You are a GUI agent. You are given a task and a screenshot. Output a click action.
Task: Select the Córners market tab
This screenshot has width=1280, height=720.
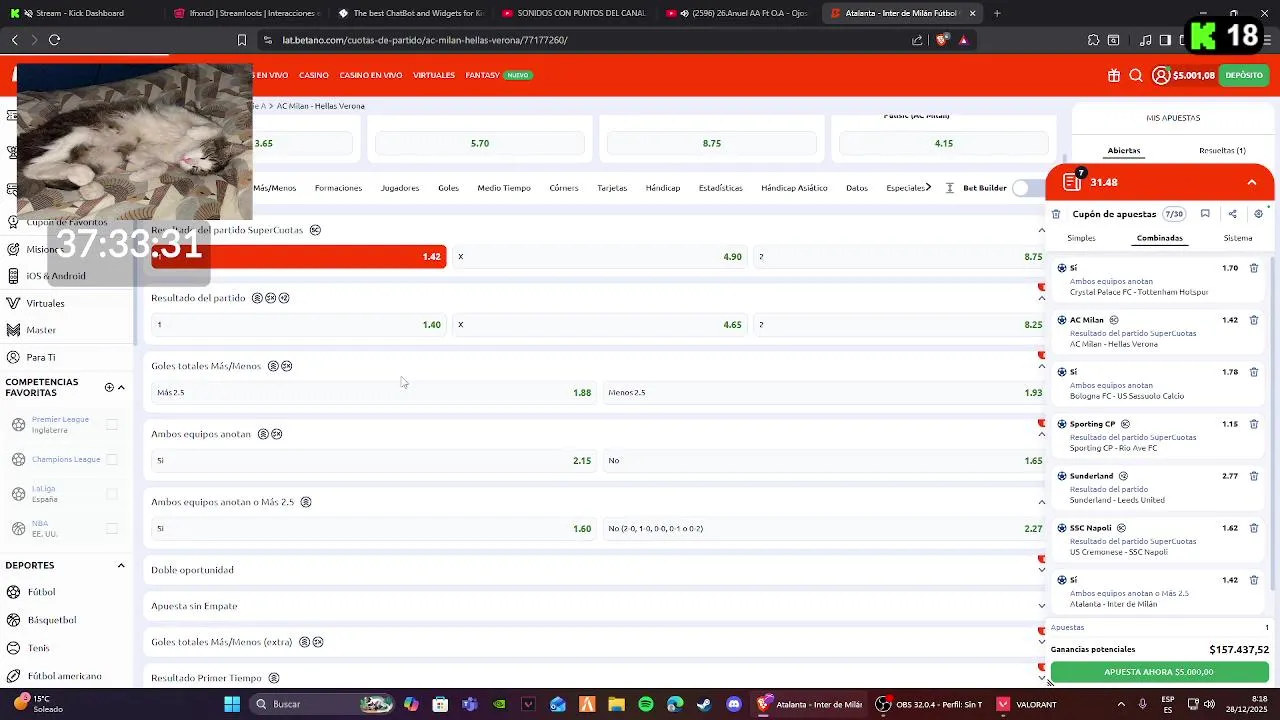click(564, 188)
